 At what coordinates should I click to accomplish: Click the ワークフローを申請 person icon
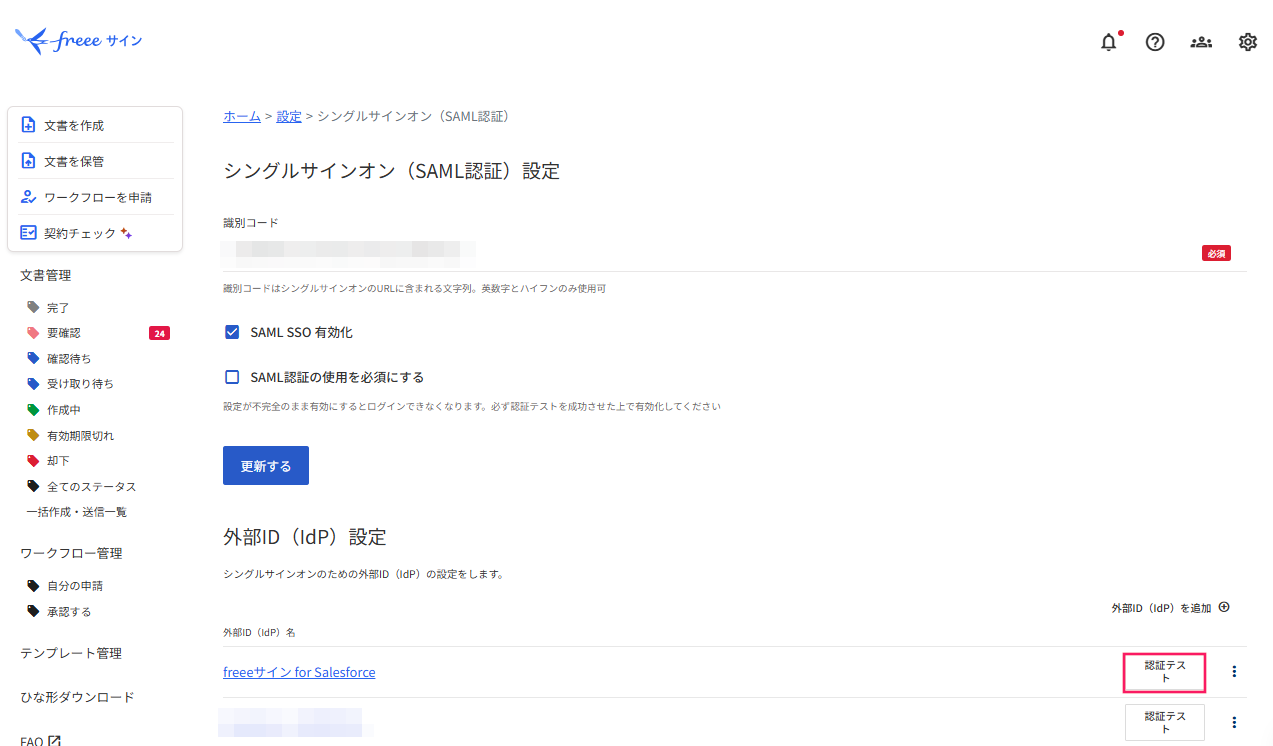[x=29, y=197]
